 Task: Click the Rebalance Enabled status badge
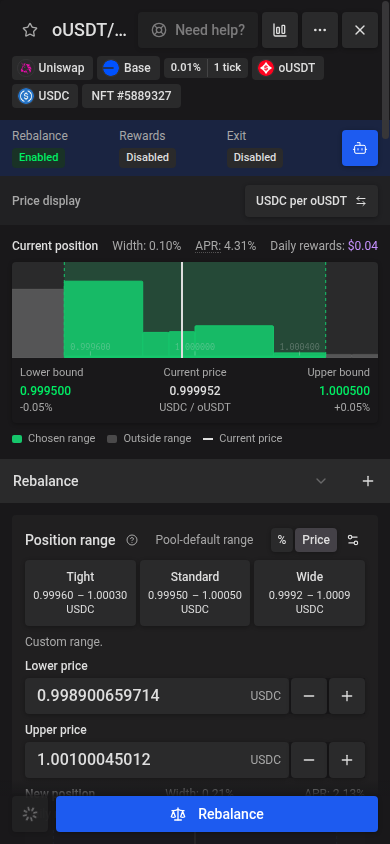39,157
